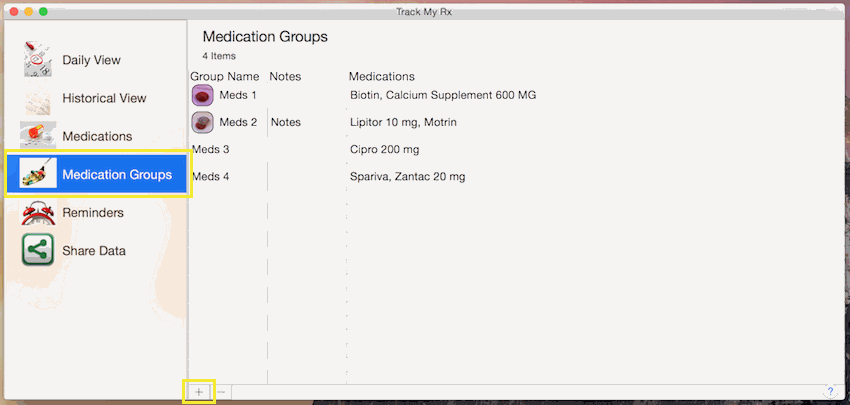Select Historical View sidebar icon
The height and width of the screenshot is (405, 850).
point(38,98)
